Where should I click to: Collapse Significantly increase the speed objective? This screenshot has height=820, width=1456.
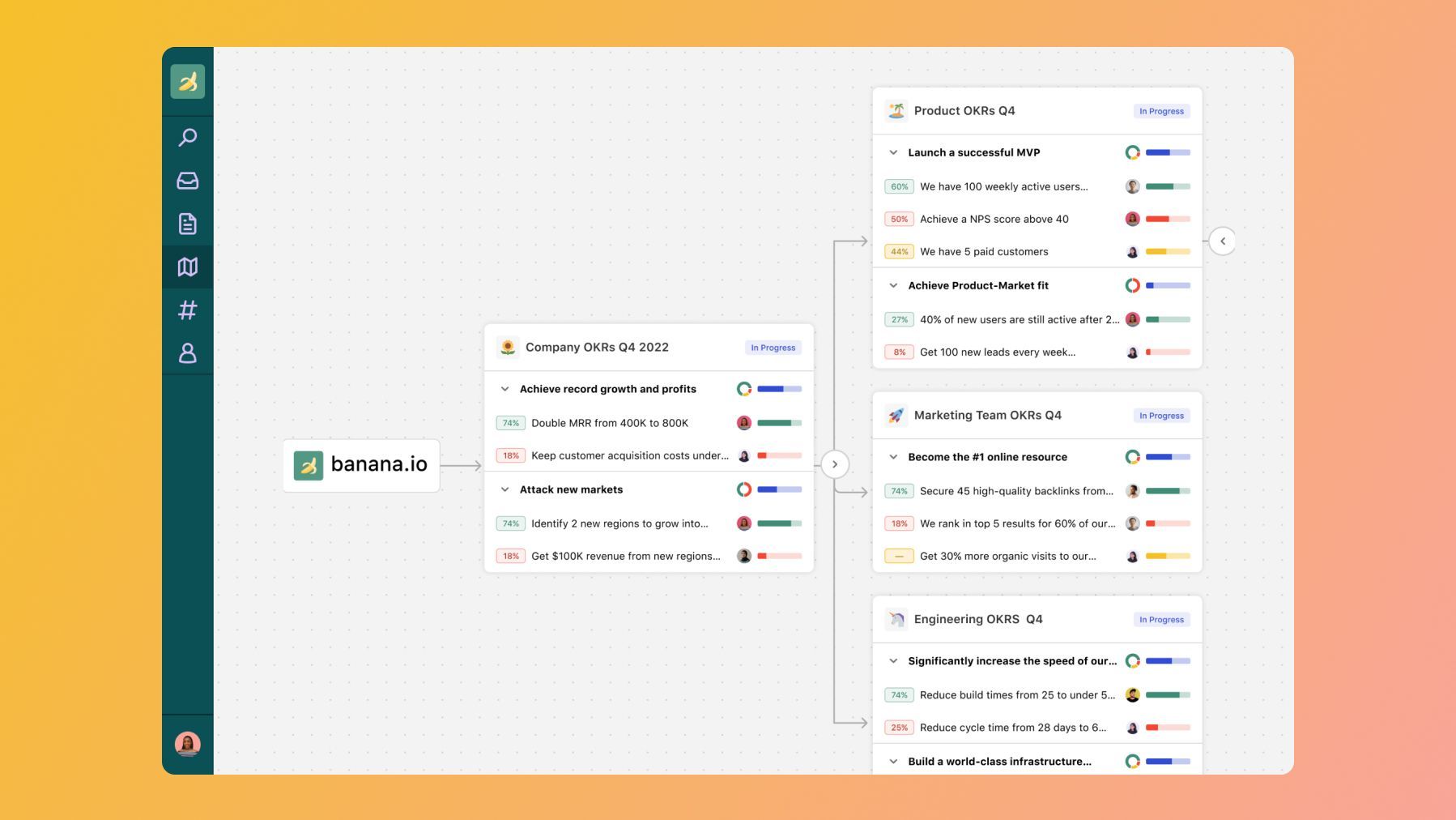(x=893, y=661)
